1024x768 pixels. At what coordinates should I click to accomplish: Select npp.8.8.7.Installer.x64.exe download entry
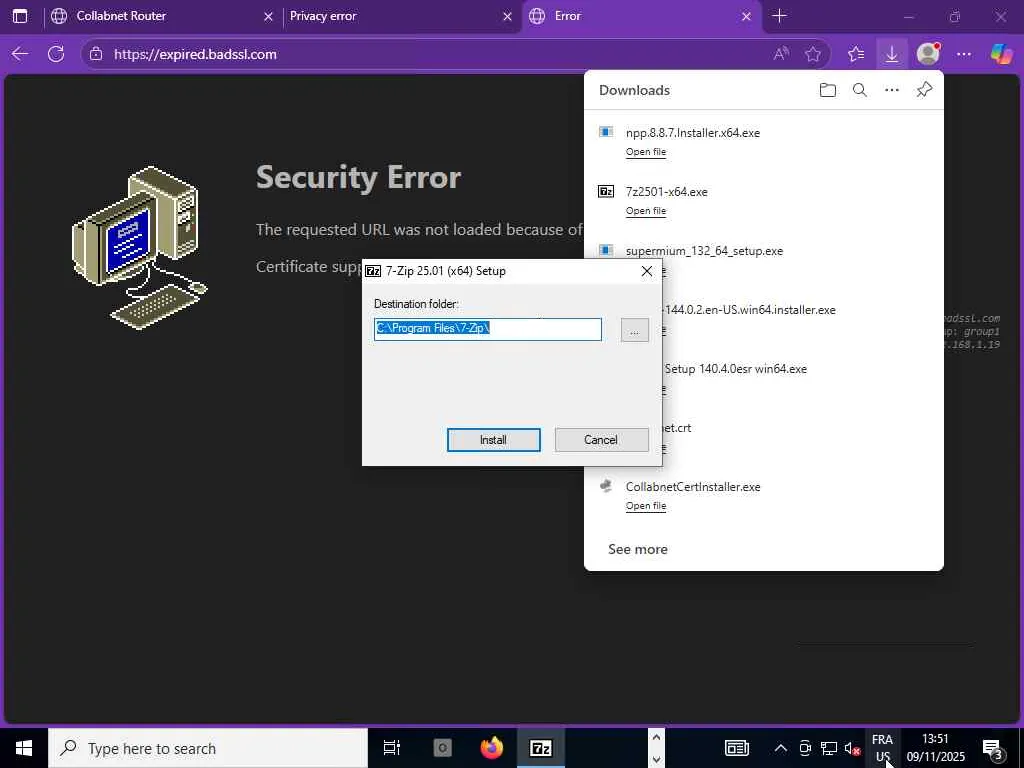coord(692,133)
